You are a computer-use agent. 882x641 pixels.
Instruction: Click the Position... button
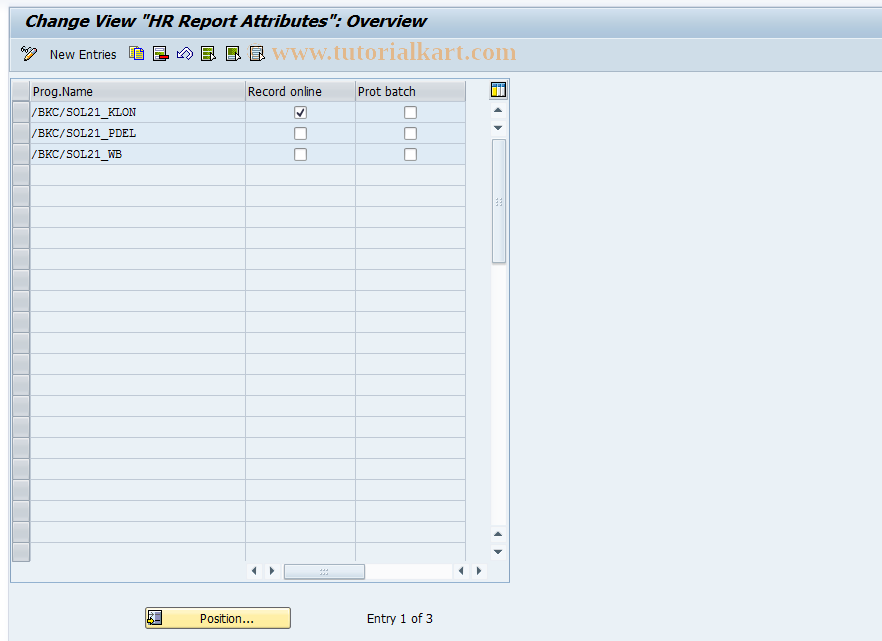(218, 618)
